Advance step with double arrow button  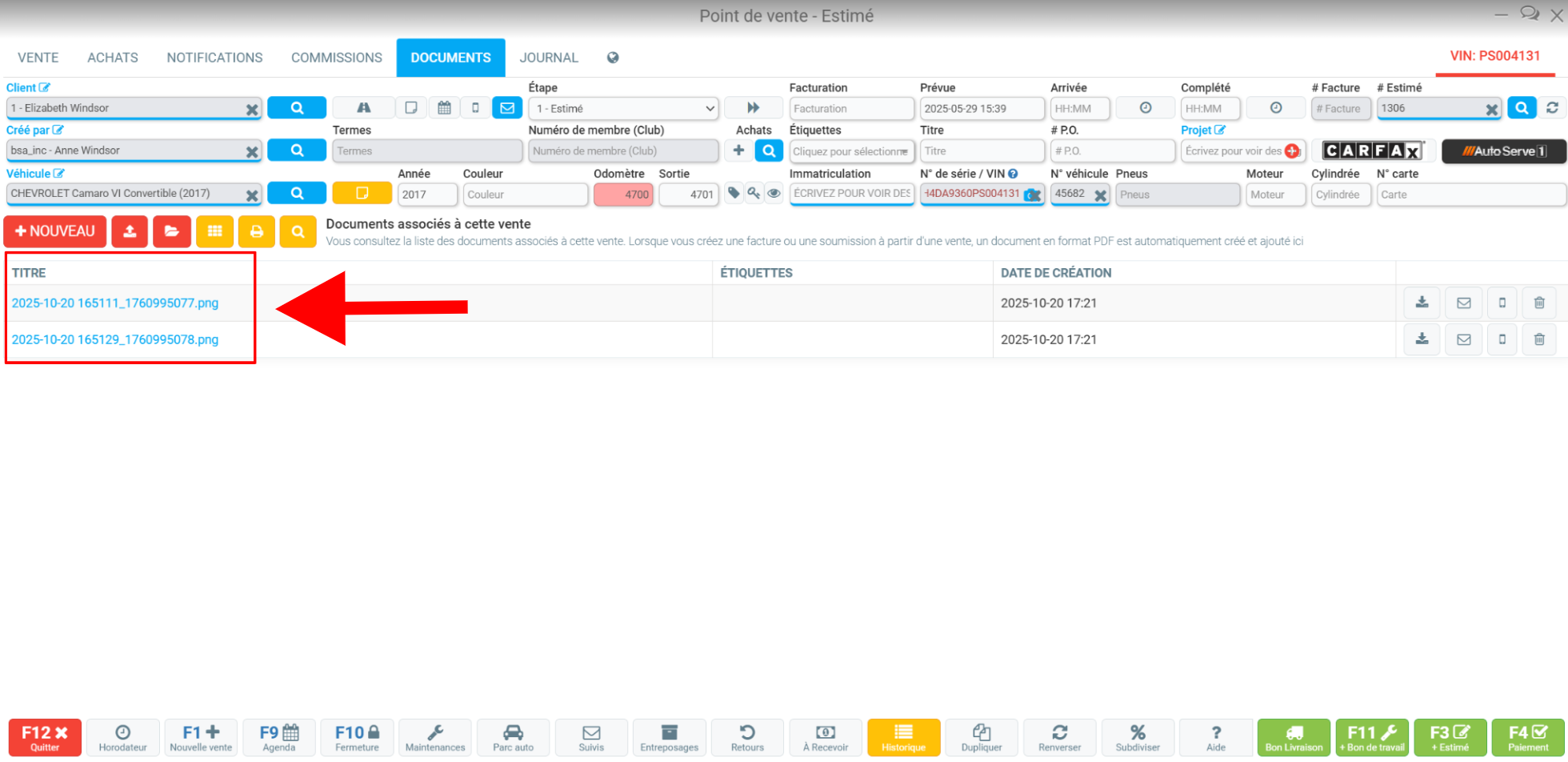click(x=753, y=107)
